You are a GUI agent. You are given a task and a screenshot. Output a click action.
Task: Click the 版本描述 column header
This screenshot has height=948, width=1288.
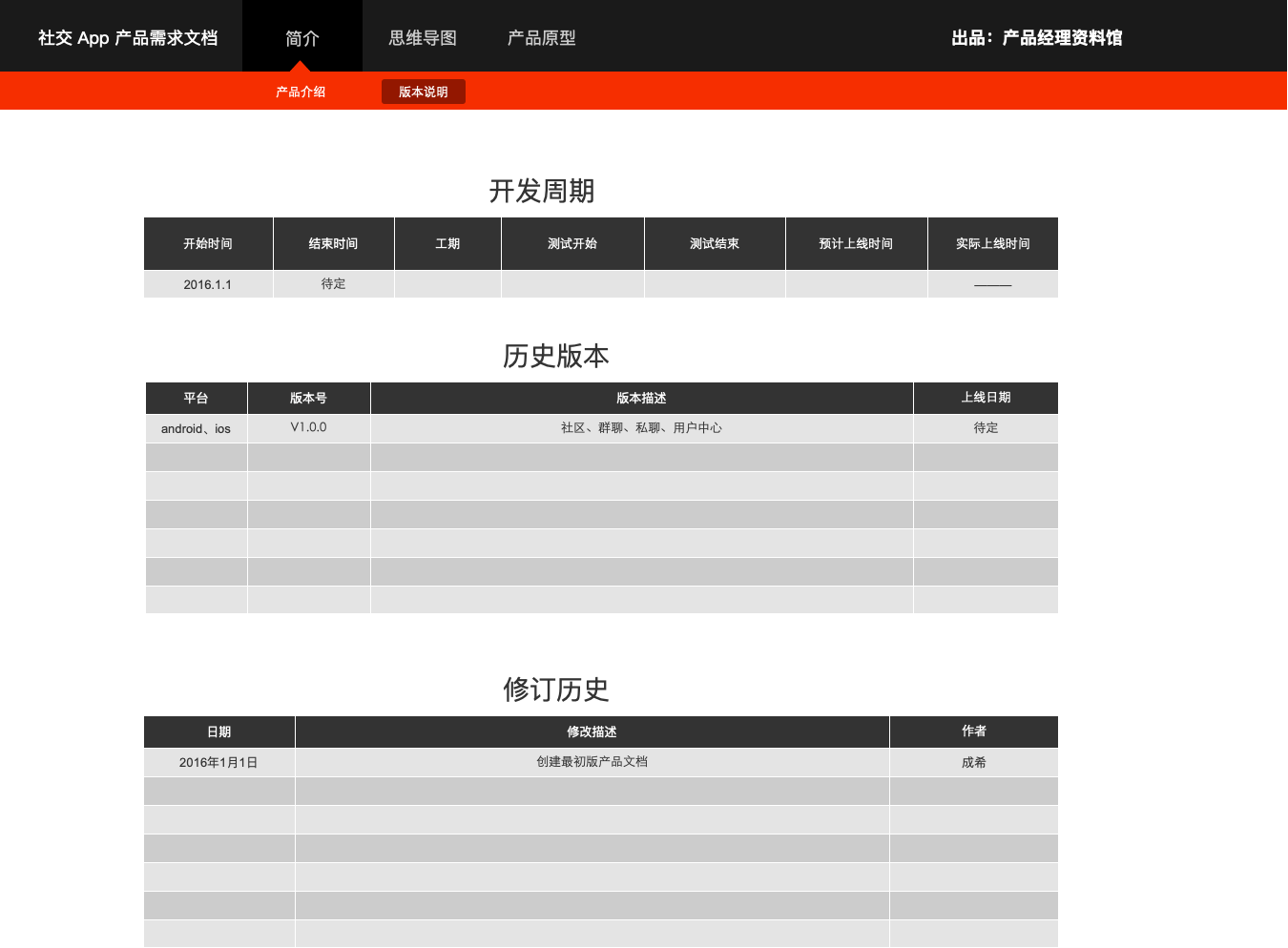coord(641,398)
